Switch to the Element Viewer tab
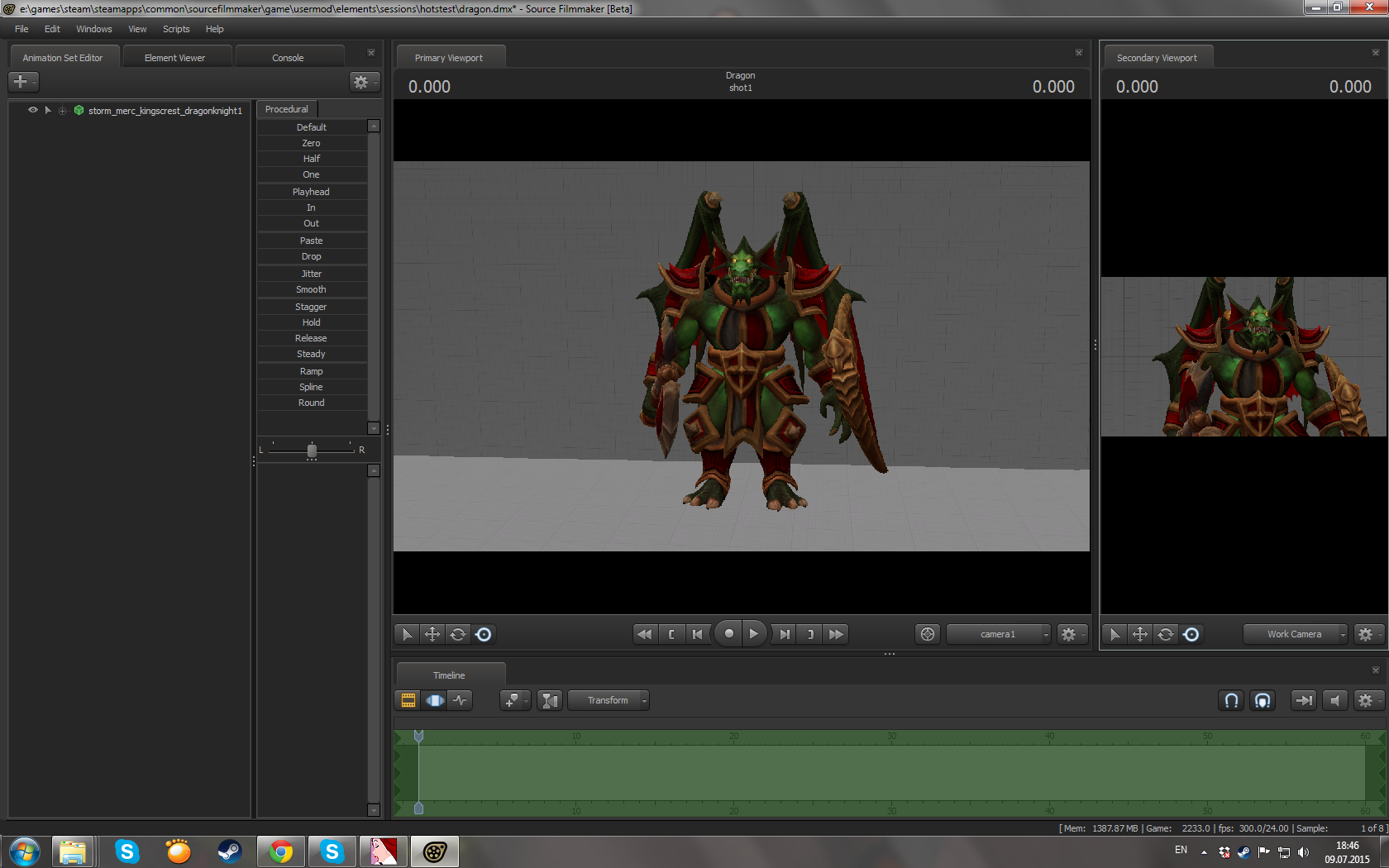The image size is (1389, 868). 174,58
